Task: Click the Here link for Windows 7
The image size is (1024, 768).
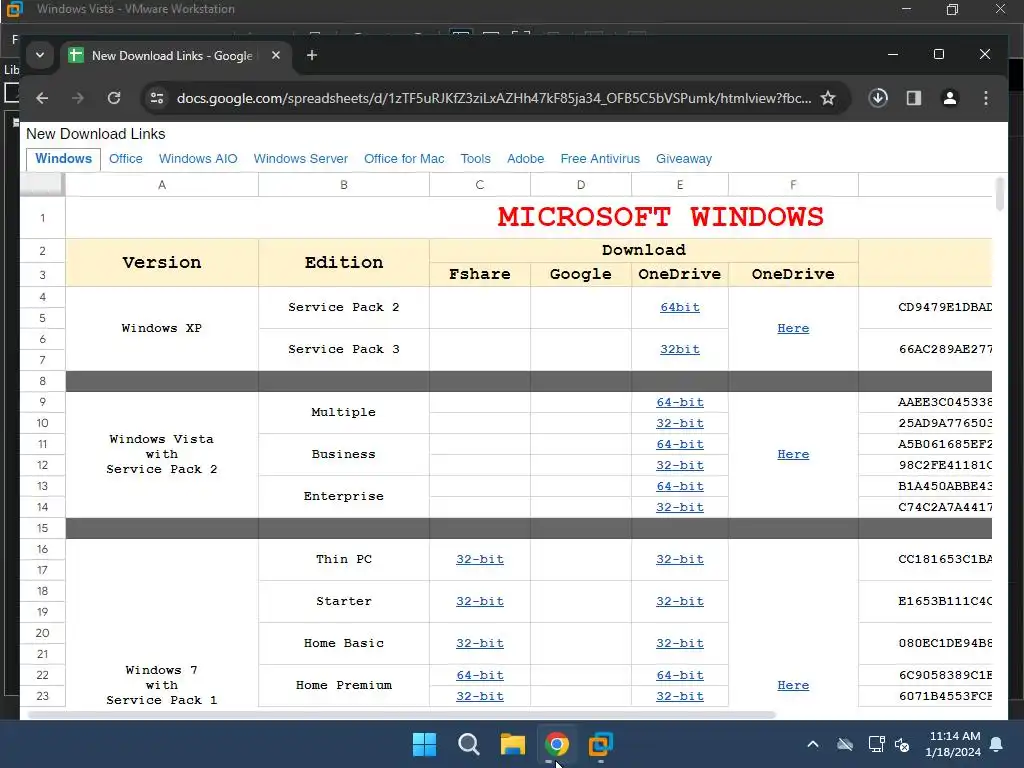Action: (x=793, y=686)
